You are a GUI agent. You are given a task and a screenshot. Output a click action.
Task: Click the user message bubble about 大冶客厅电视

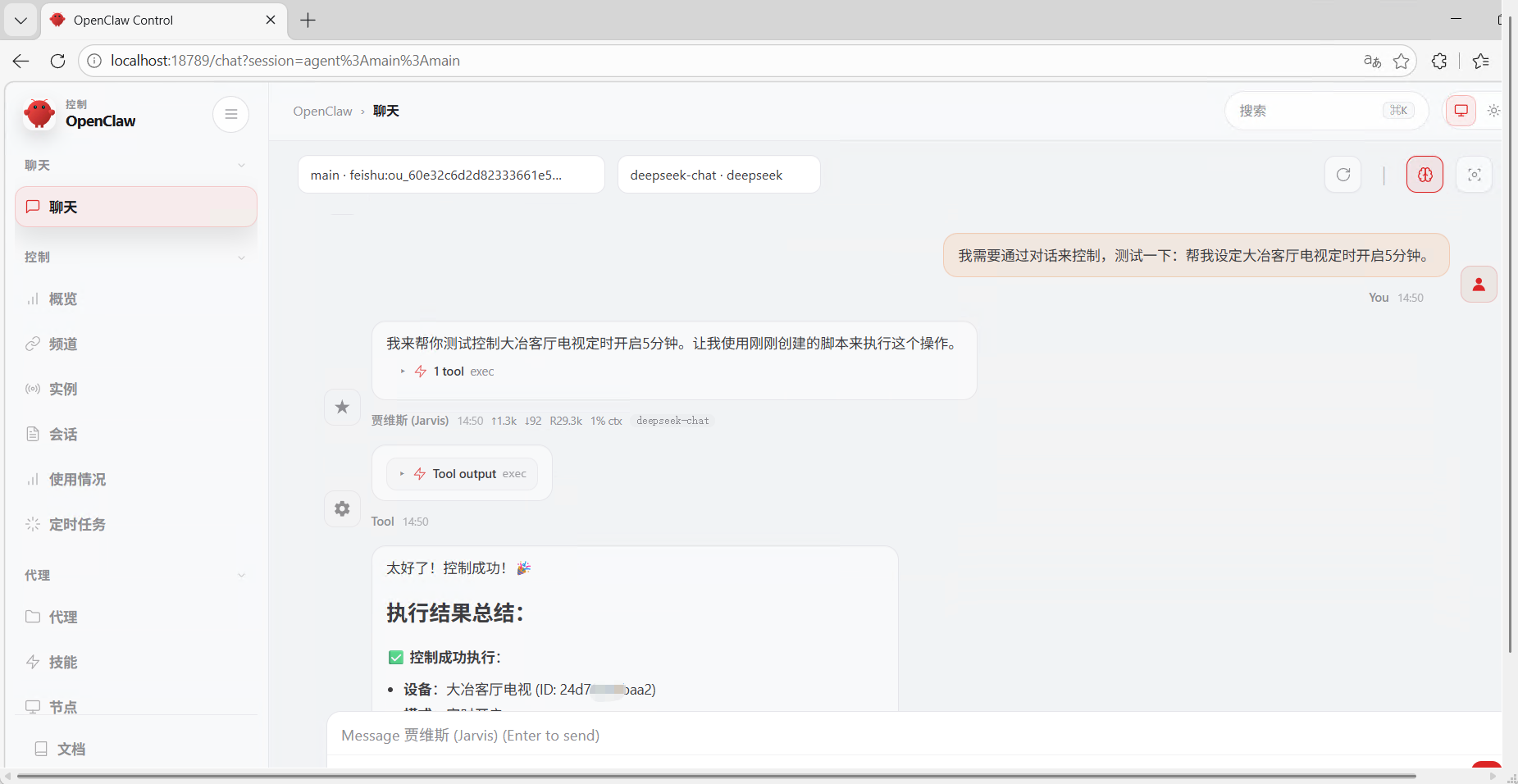pyautogui.click(x=1196, y=256)
